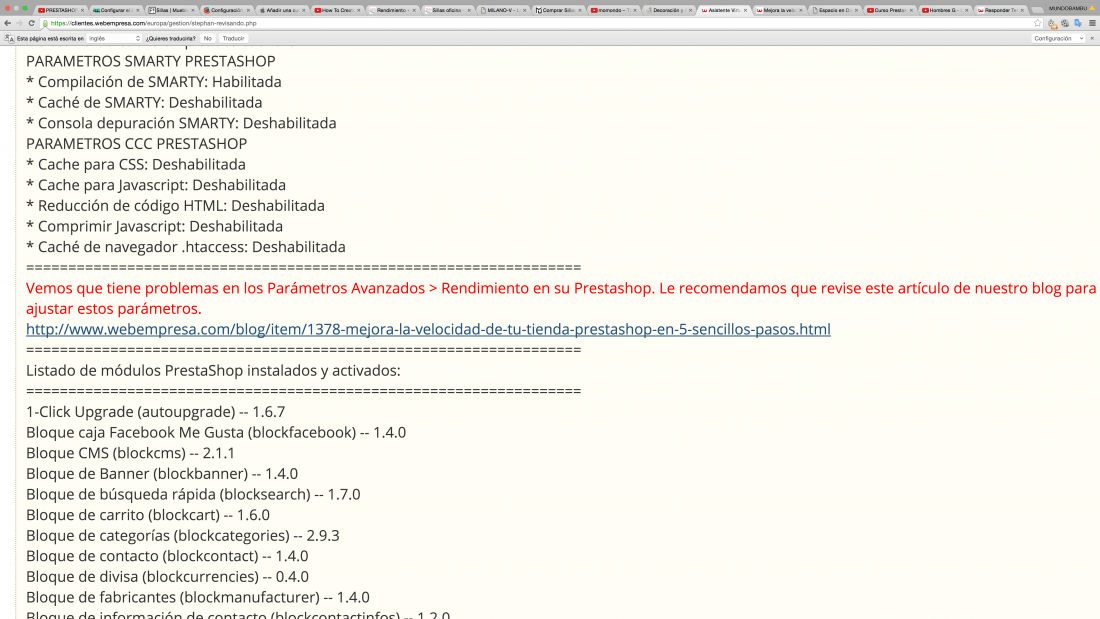The height and width of the screenshot is (619, 1100).
Task: Click the Bloque CMS (blockcms) row
Action: 130,453
